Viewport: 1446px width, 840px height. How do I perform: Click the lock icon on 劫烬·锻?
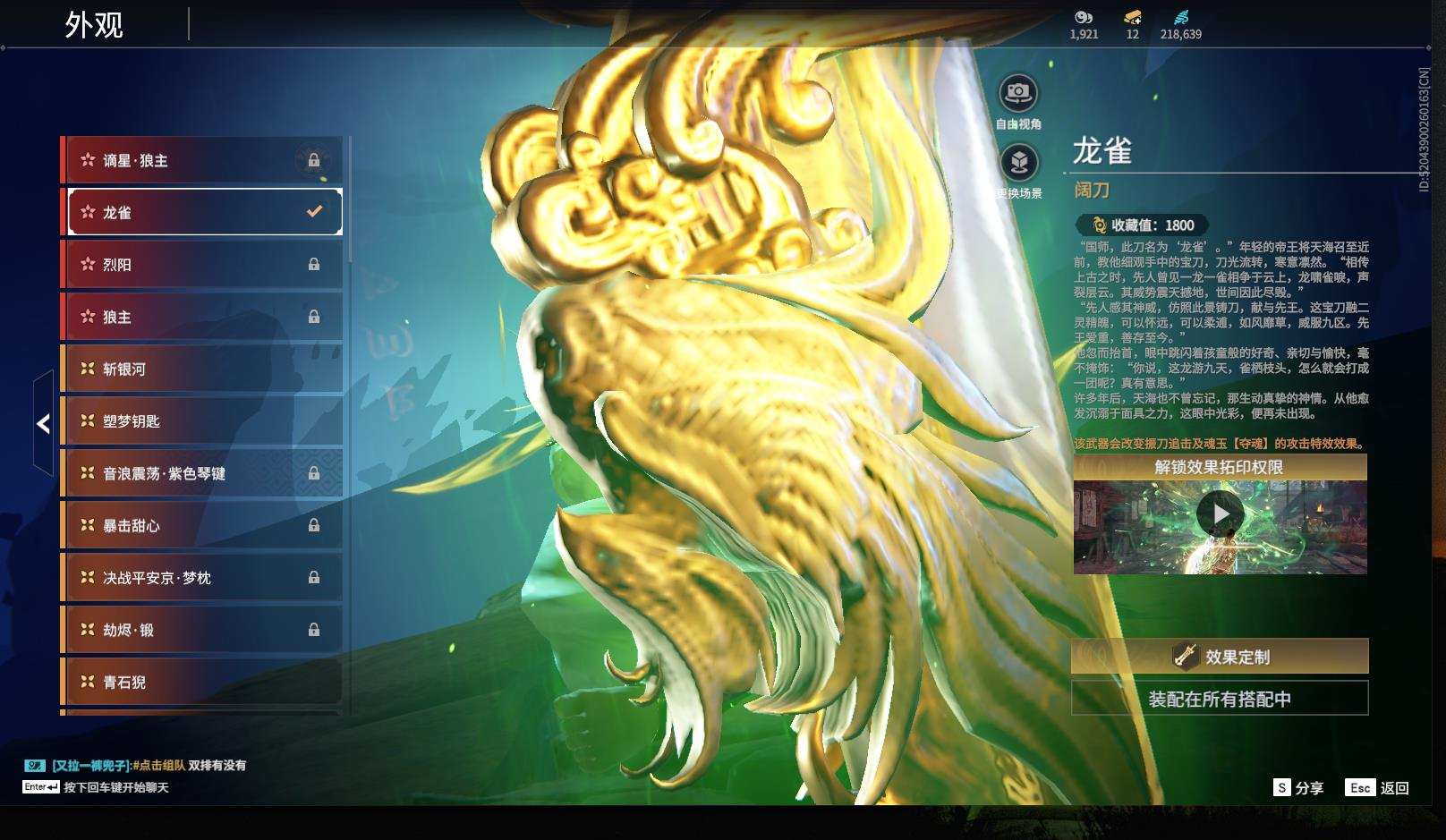(x=314, y=630)
